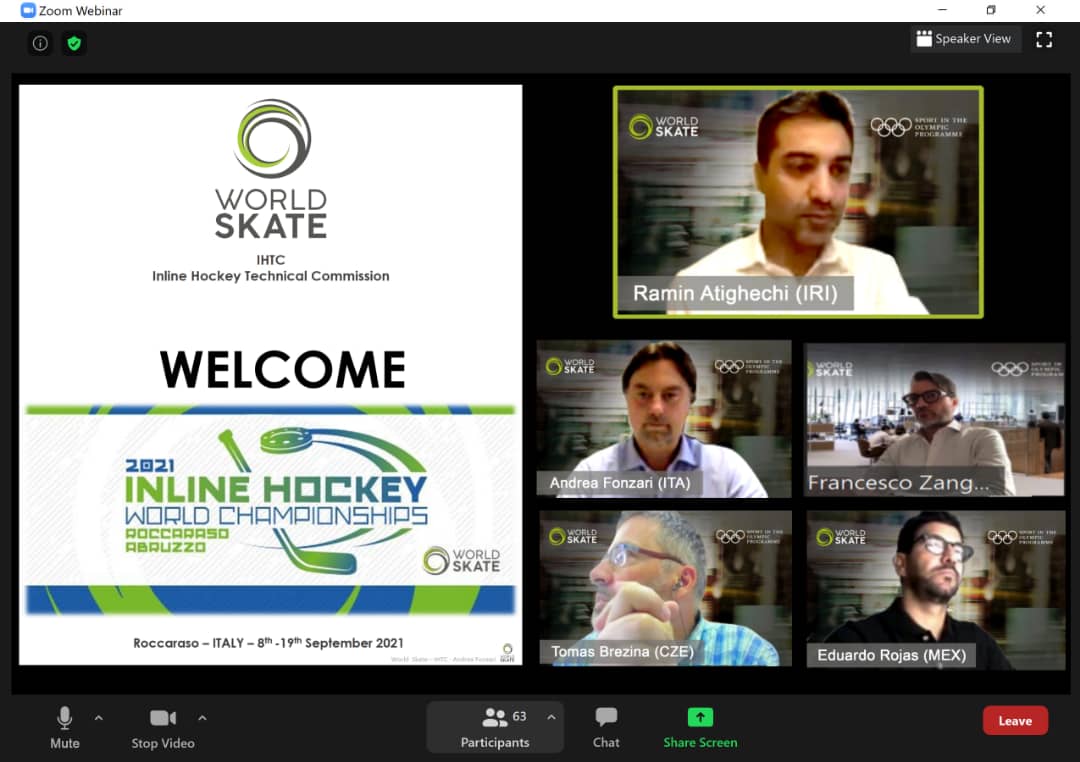Click the shared Welcome presentation slide

click(270, 375)
